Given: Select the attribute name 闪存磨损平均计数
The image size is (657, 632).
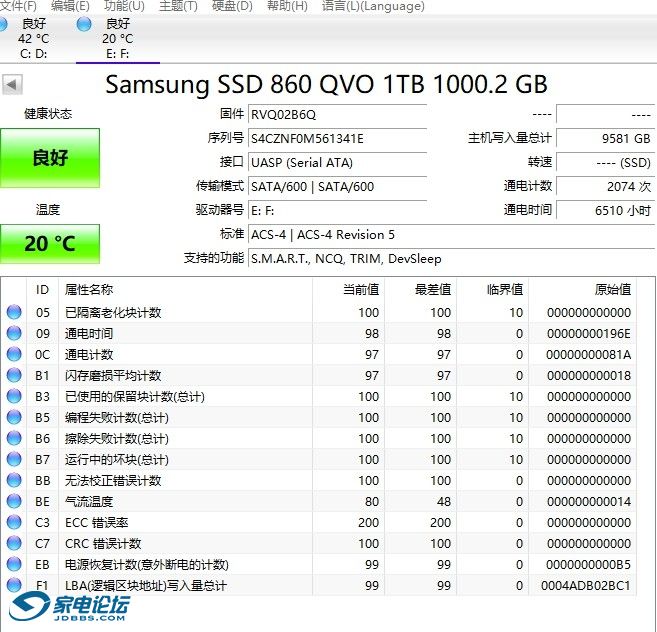Looking at the screenshot, I should click(113, 376).
